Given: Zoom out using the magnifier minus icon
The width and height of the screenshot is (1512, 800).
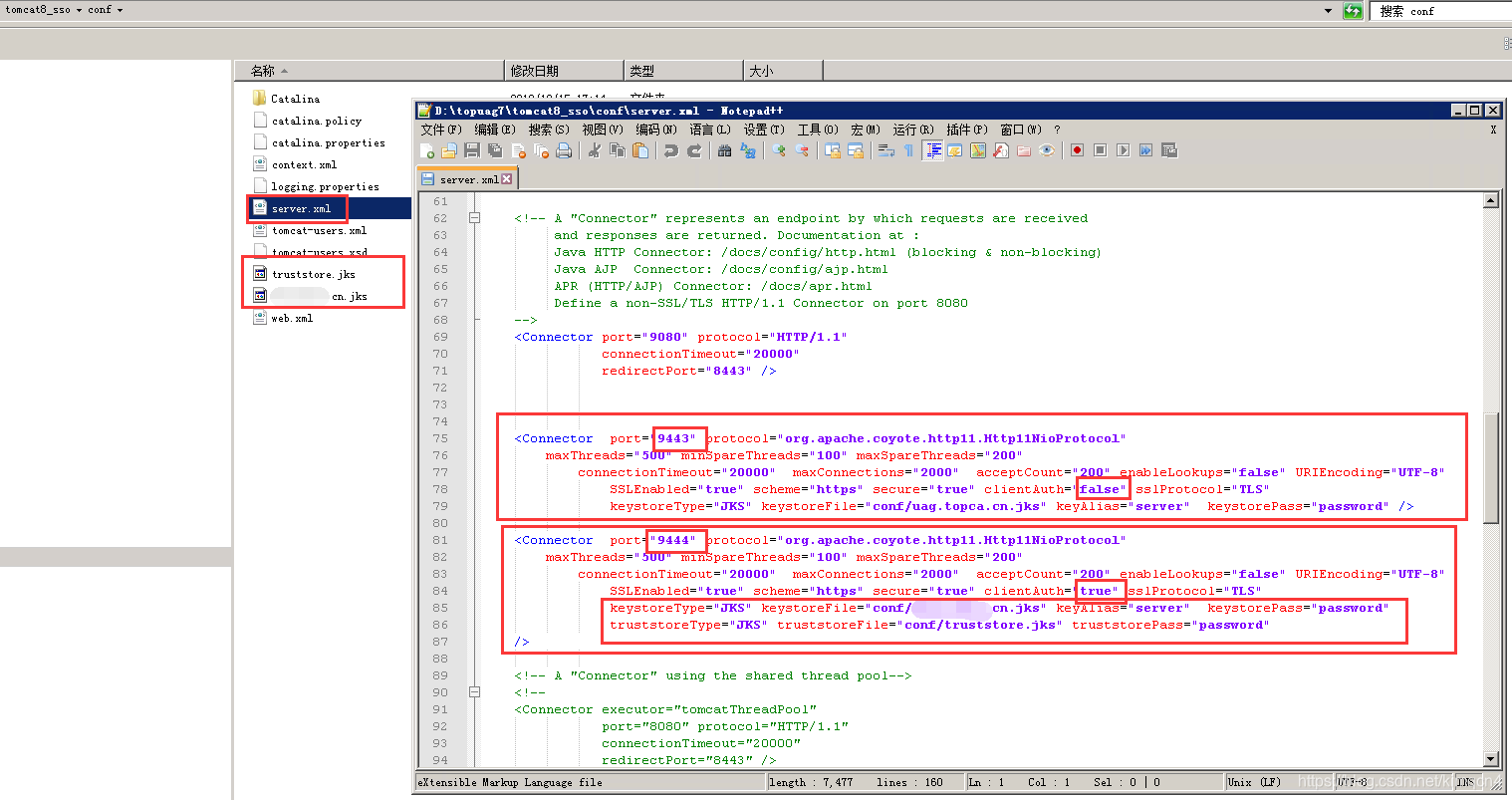Looking at the screenshot, I should click(802, 150).
